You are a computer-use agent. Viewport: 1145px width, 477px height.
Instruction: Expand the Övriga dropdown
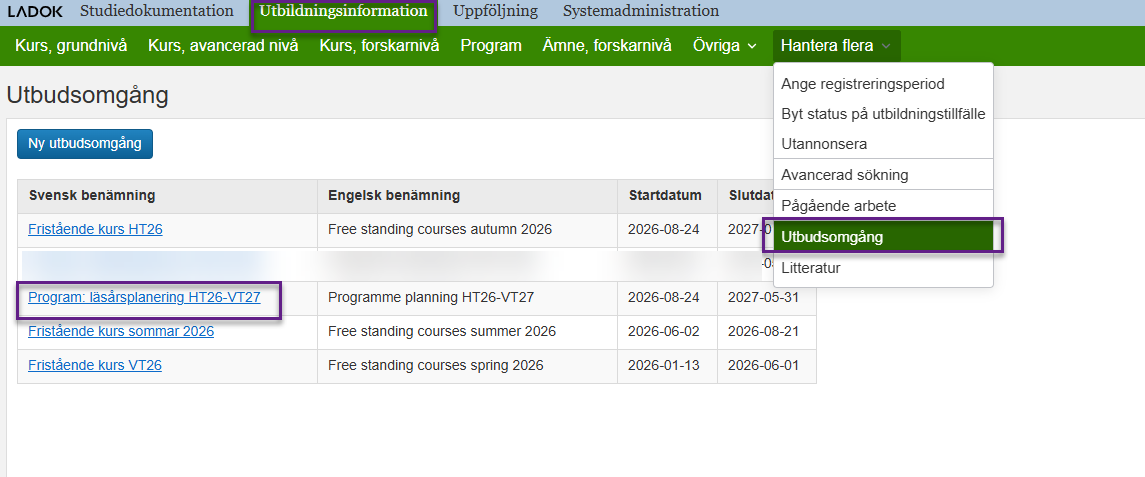(725, 46)
